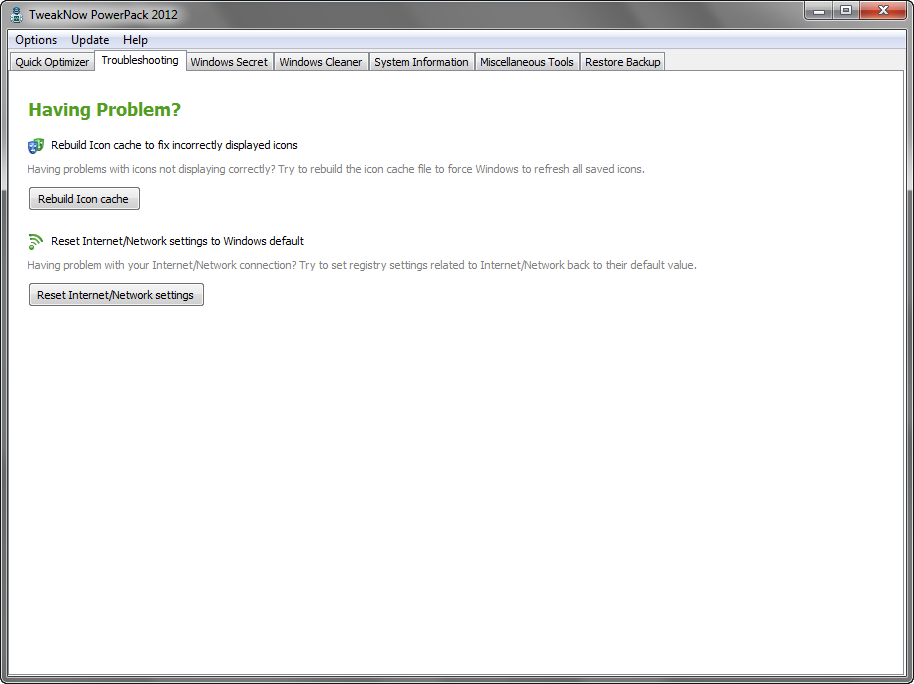Click the TweakNow PowerPack 2012 title text
This screenshot has width=914, height=684.
pos(103,15)
